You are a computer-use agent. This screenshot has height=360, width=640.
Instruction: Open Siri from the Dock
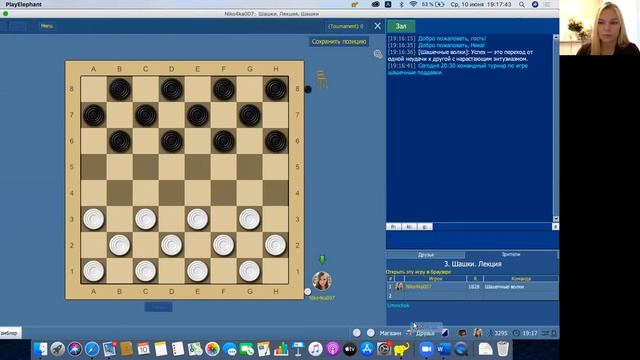point(75,349)
